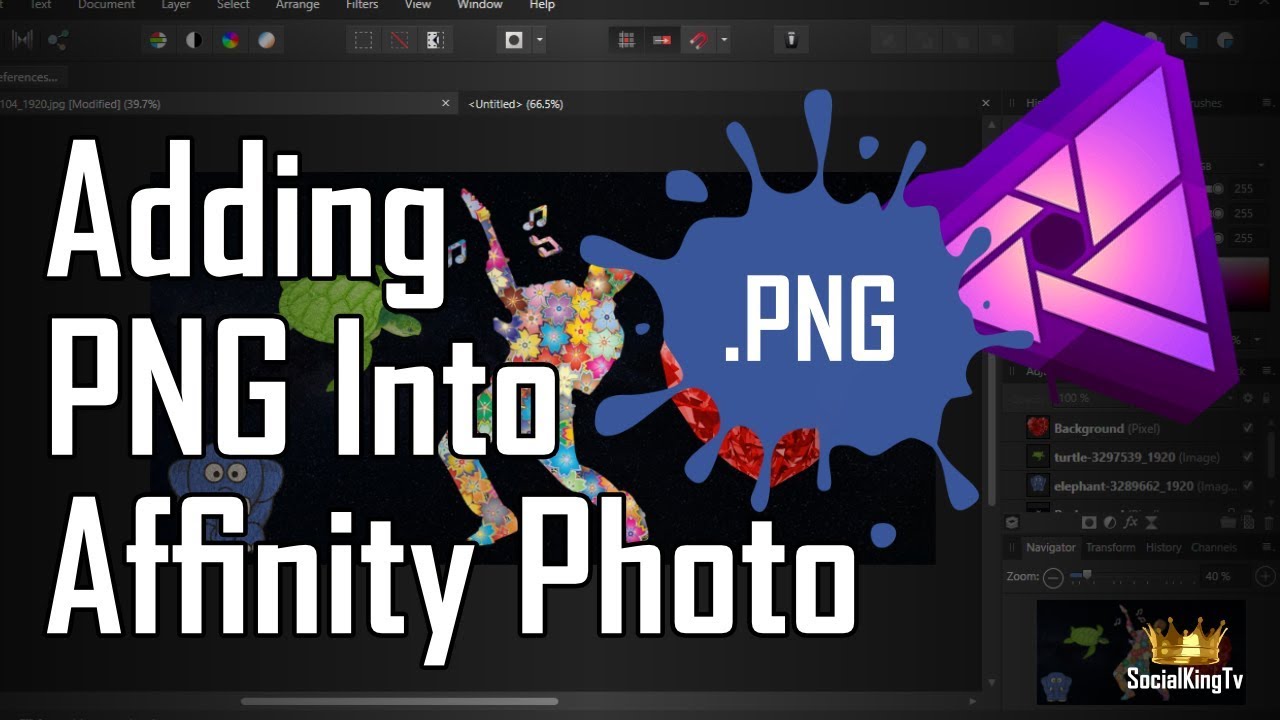This screenshot has width=1280, height=720.
Task: Click the Group Layers folder icon
Action: [1227, 522]
